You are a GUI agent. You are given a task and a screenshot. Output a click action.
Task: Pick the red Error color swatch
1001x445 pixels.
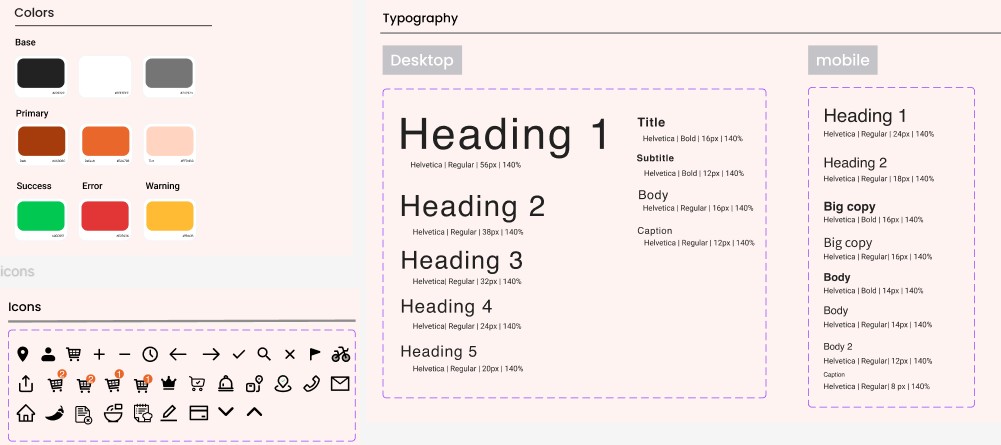tap(105, 215)
